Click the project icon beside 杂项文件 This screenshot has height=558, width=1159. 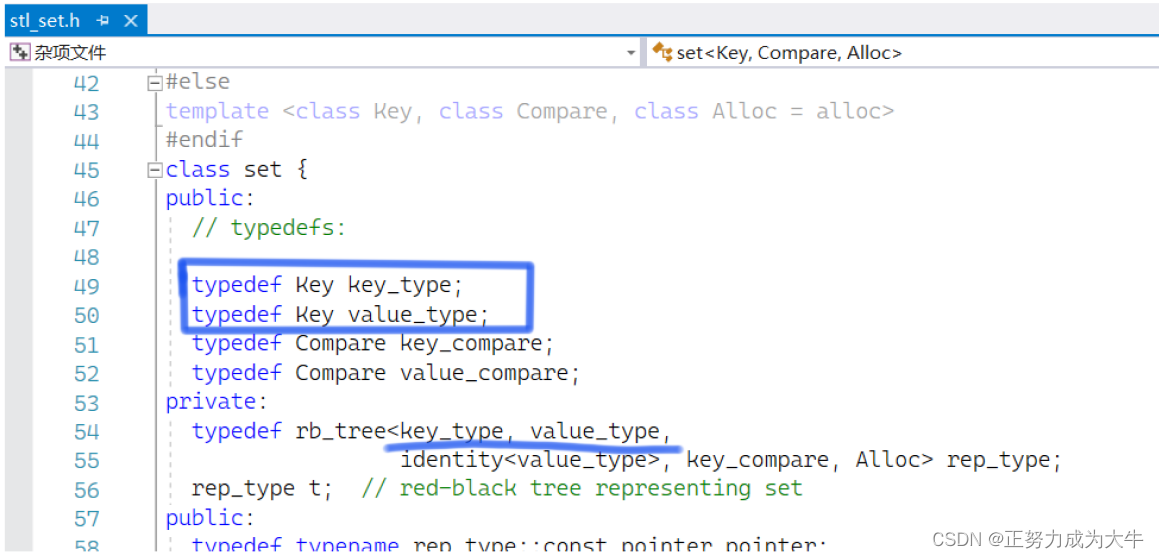[18, 52]
